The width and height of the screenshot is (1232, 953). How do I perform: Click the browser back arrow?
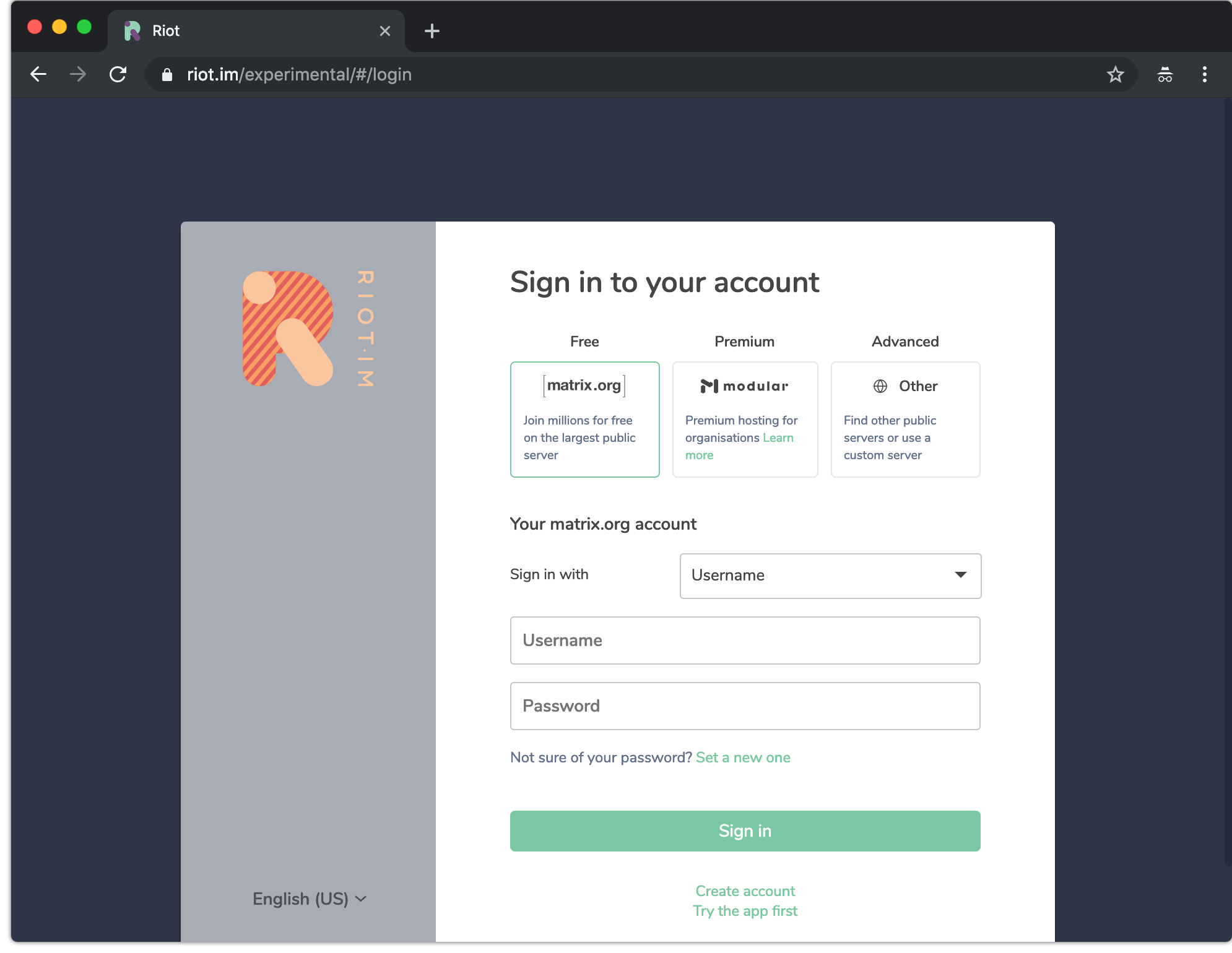[38, 74]
